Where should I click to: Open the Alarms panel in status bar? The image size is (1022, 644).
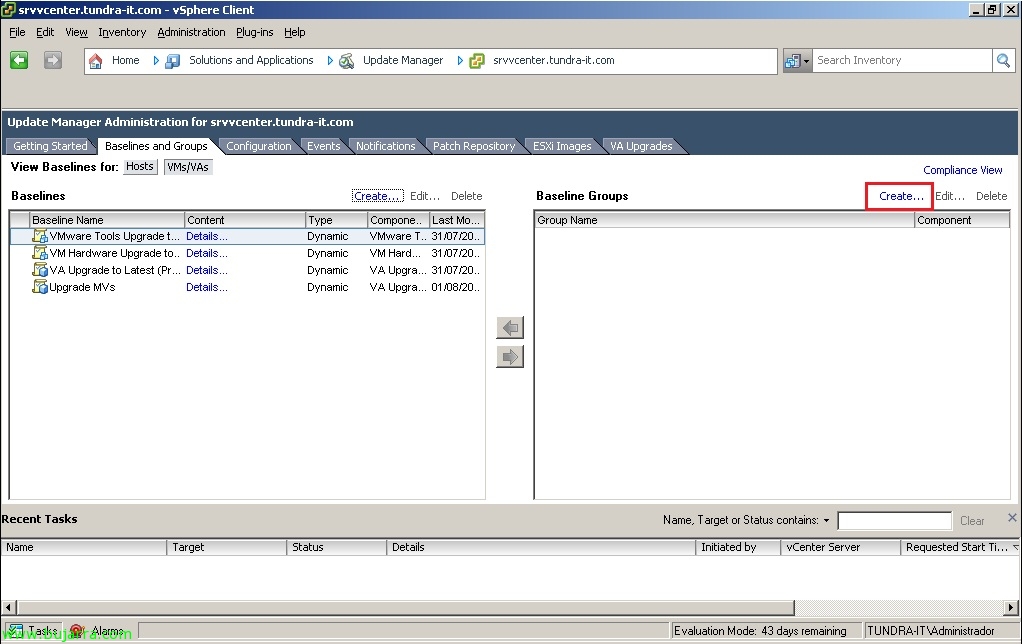[98, 630]
